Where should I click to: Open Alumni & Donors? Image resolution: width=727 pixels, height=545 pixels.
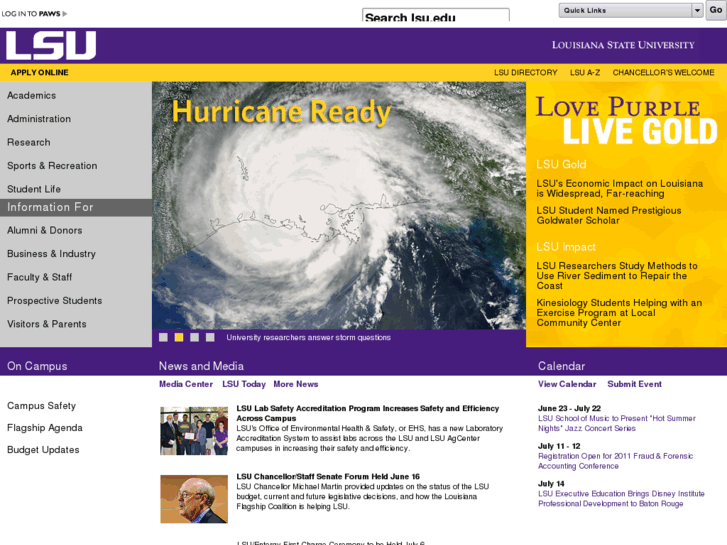[45, 231]
